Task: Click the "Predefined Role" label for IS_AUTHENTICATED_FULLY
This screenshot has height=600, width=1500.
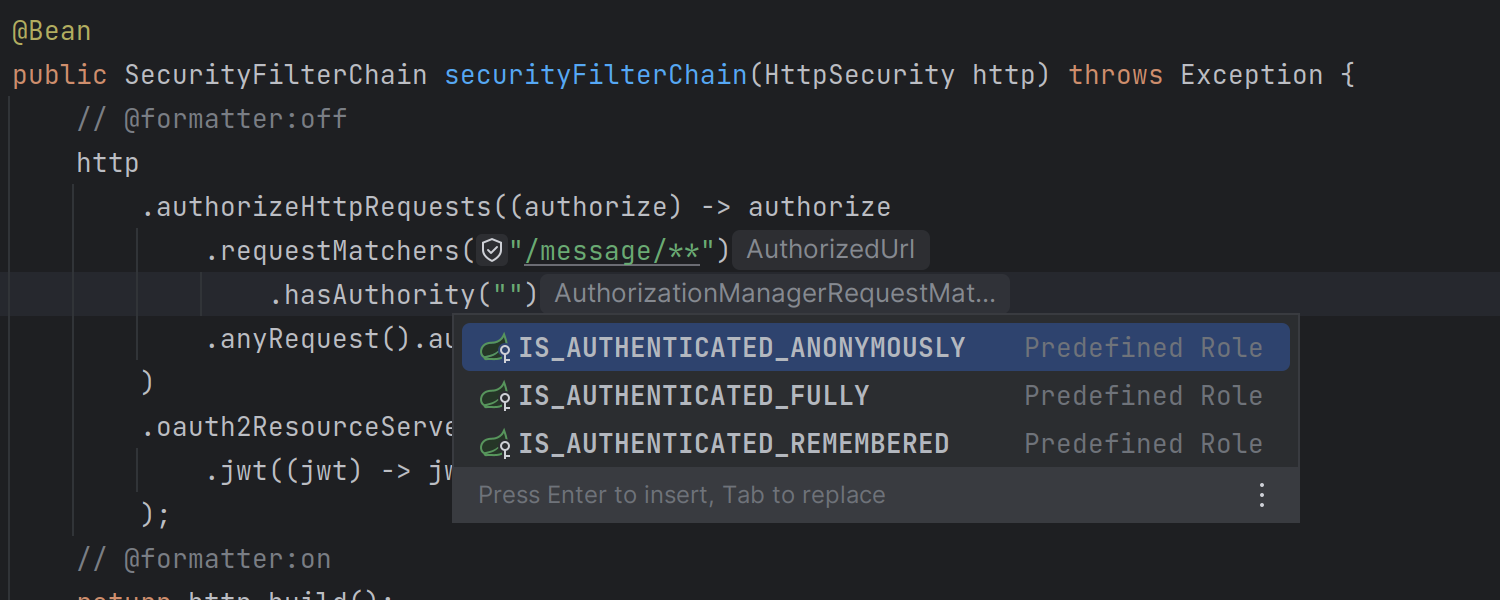Action: click(x=1143, y=396)
